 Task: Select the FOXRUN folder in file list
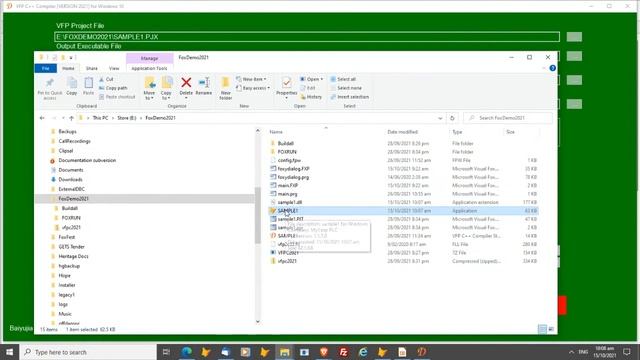(287, 152)
